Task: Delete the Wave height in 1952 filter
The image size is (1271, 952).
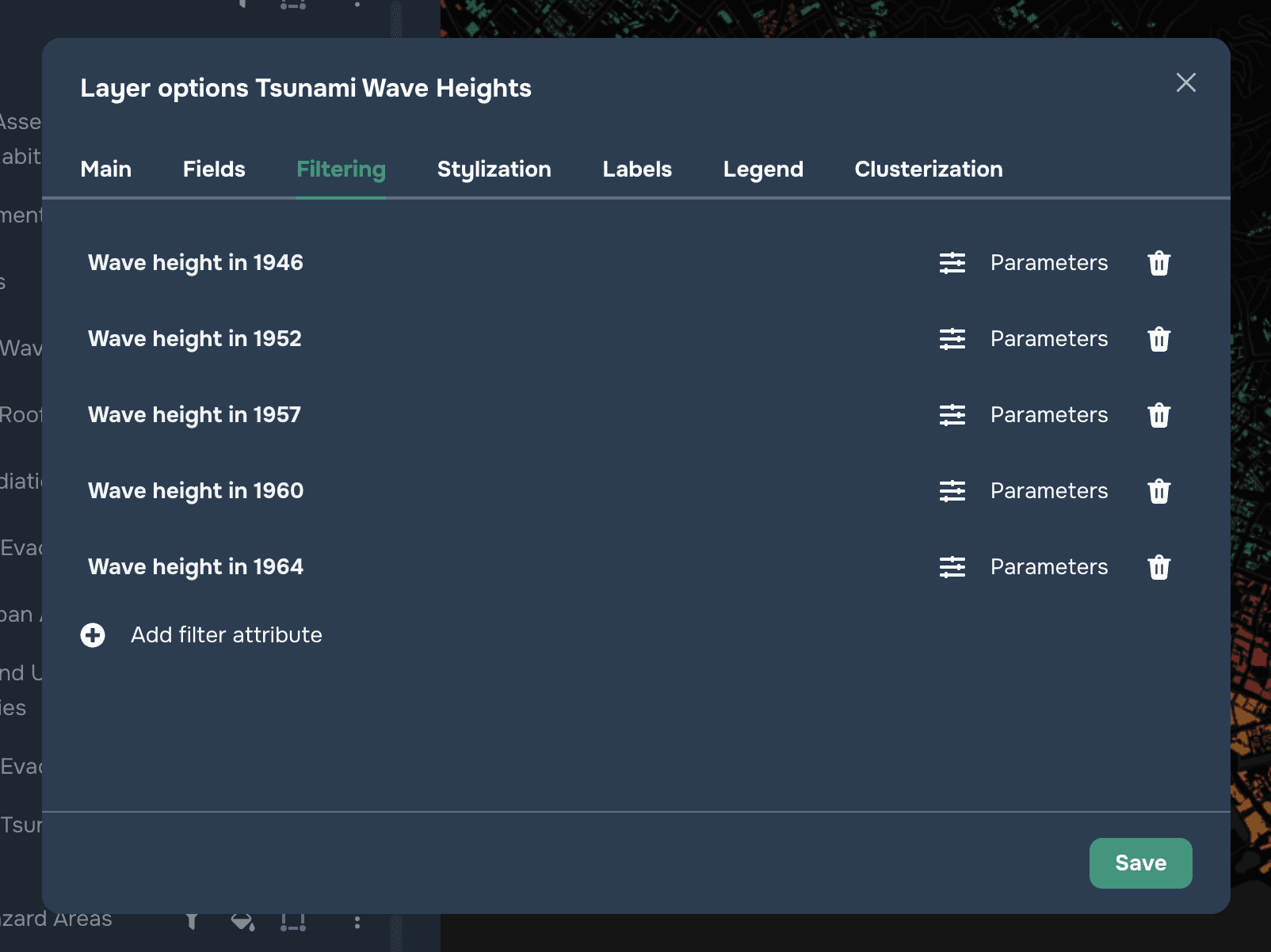Action: pos(1159,339)
